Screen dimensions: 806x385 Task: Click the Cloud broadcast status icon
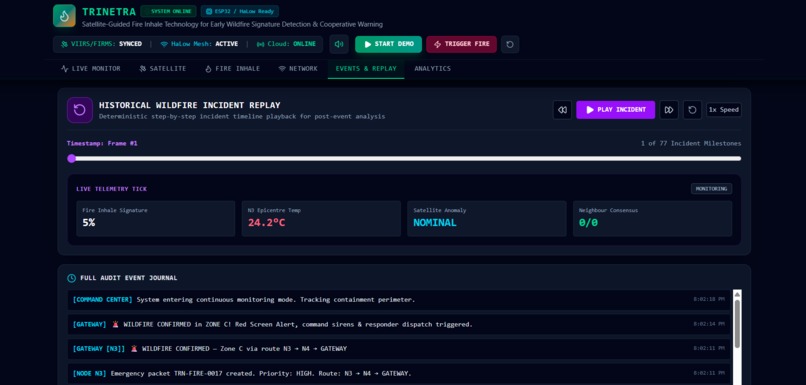click(x=260, y=44)
